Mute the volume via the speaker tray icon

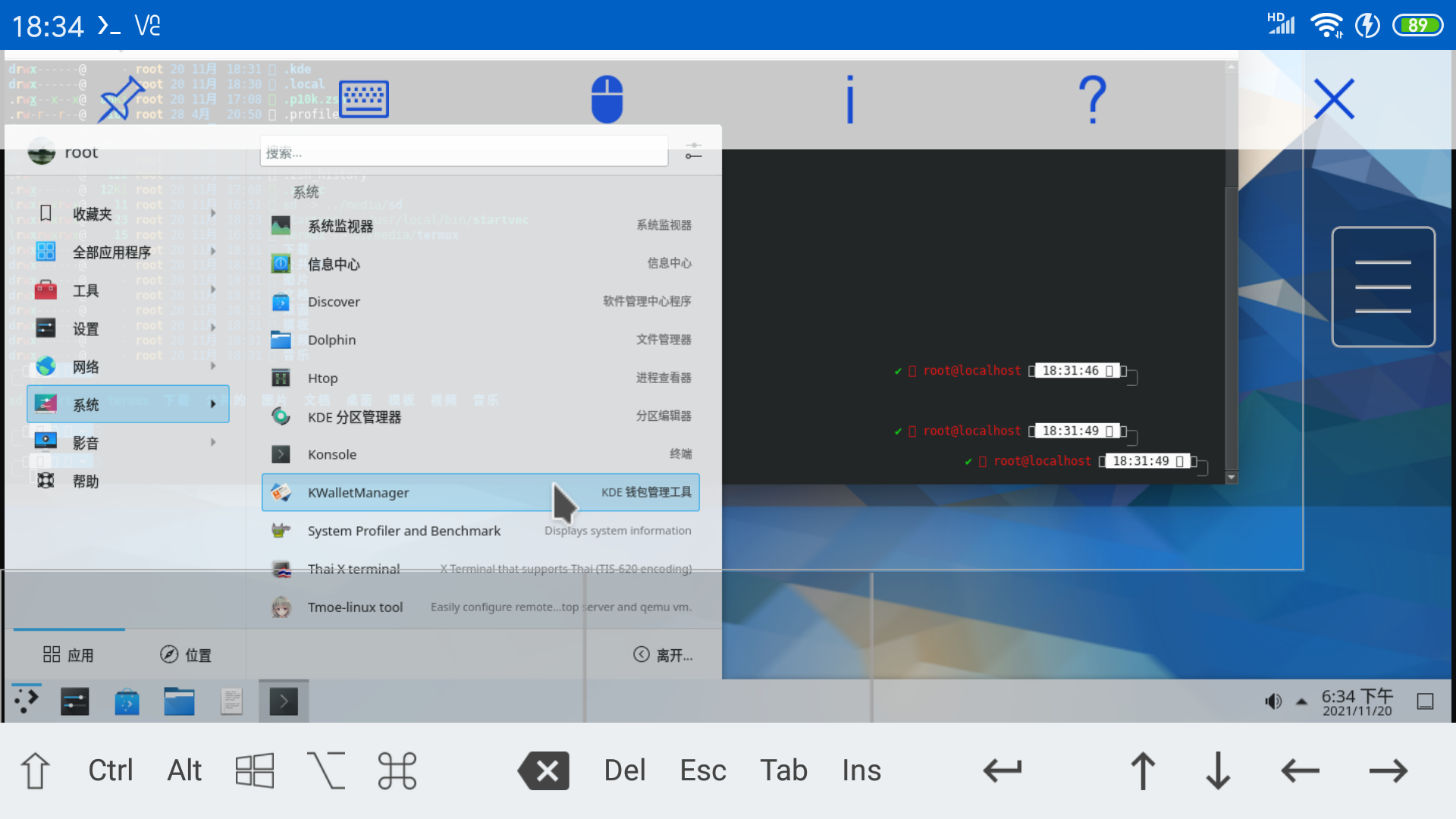[1273, 700]
